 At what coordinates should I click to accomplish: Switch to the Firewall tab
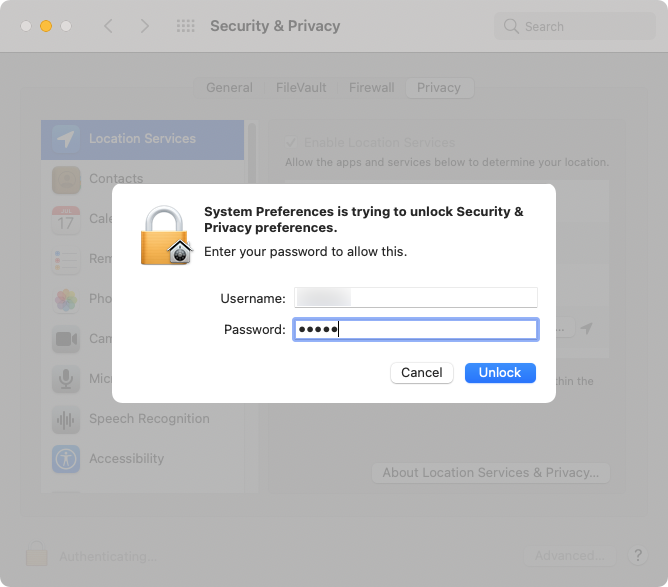[x=371, y=88]
